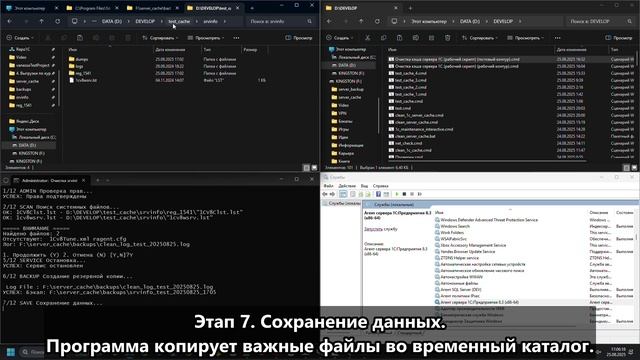Refresh the DEVELOP Explorer window
Screen dimensions: 640x360
click(x=377, y=21)
